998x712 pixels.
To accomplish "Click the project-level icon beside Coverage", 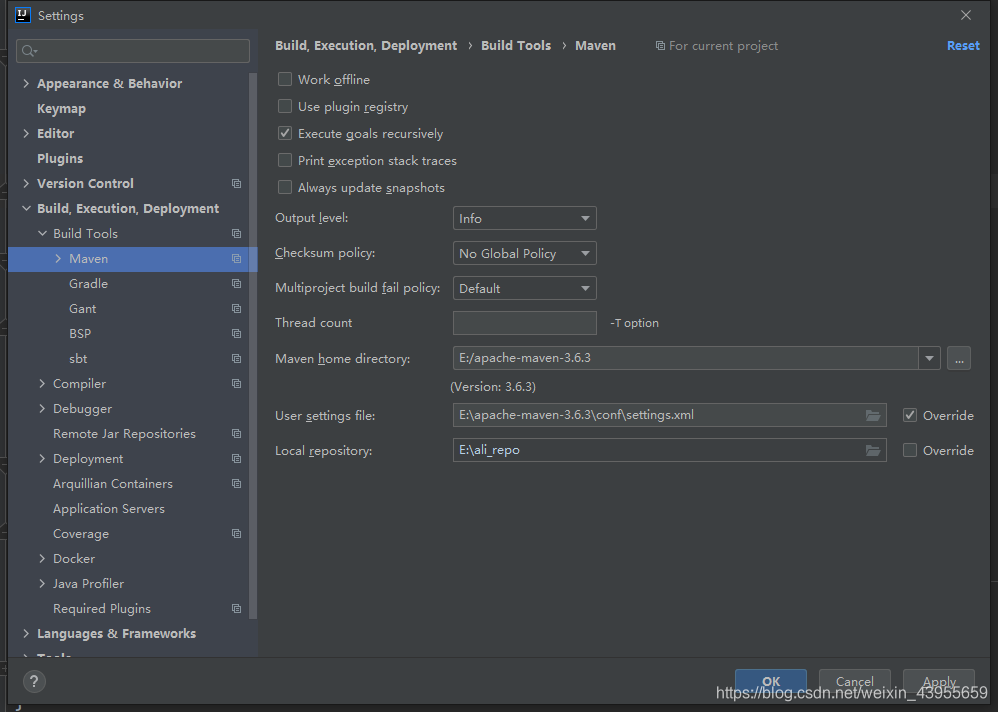I will coord(237,533).
